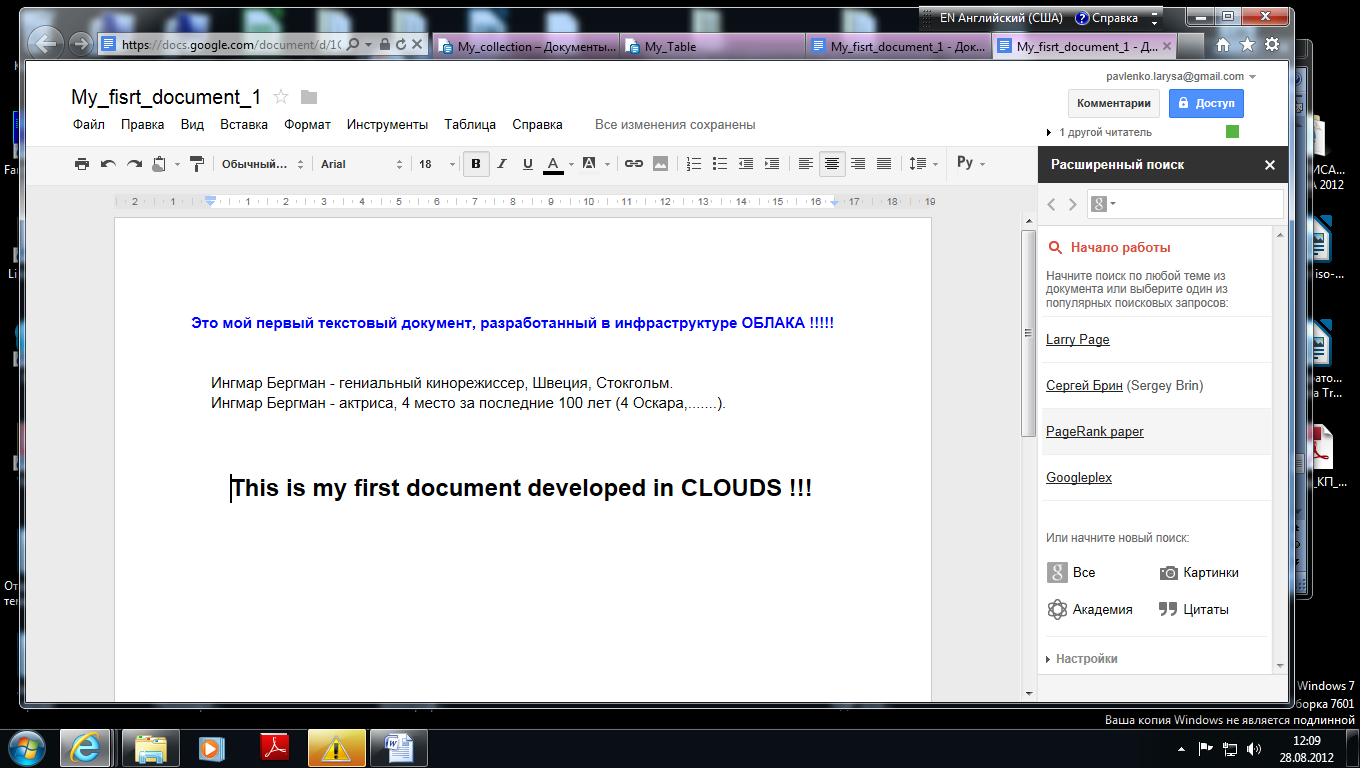Open the PageRank paper search link
Image resolution: width=1360 pixels, height=768 pixels.
point(1095,431)
